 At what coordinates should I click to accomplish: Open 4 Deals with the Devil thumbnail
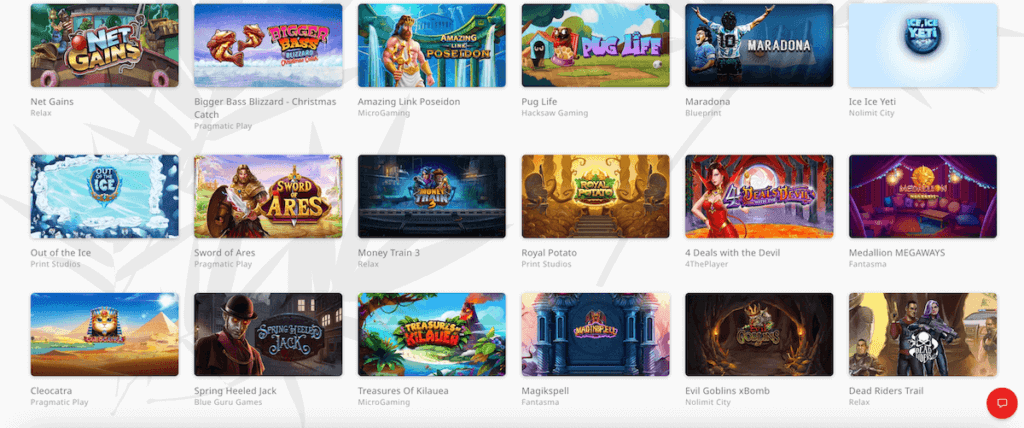pyautogui.click(x=759, y=196)
